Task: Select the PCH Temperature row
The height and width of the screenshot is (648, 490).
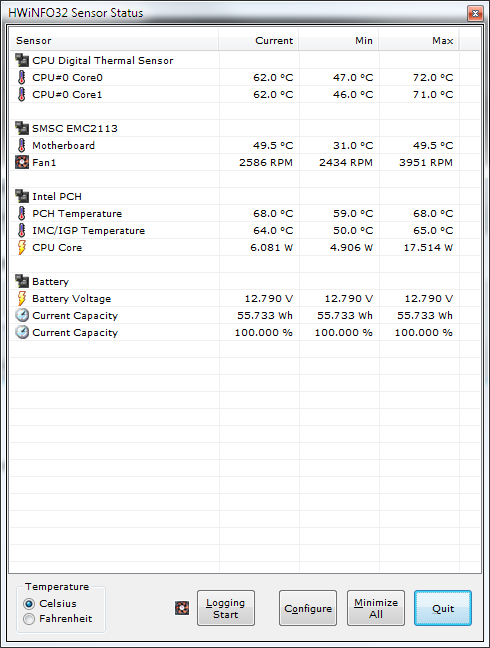Action: (234, 214)
